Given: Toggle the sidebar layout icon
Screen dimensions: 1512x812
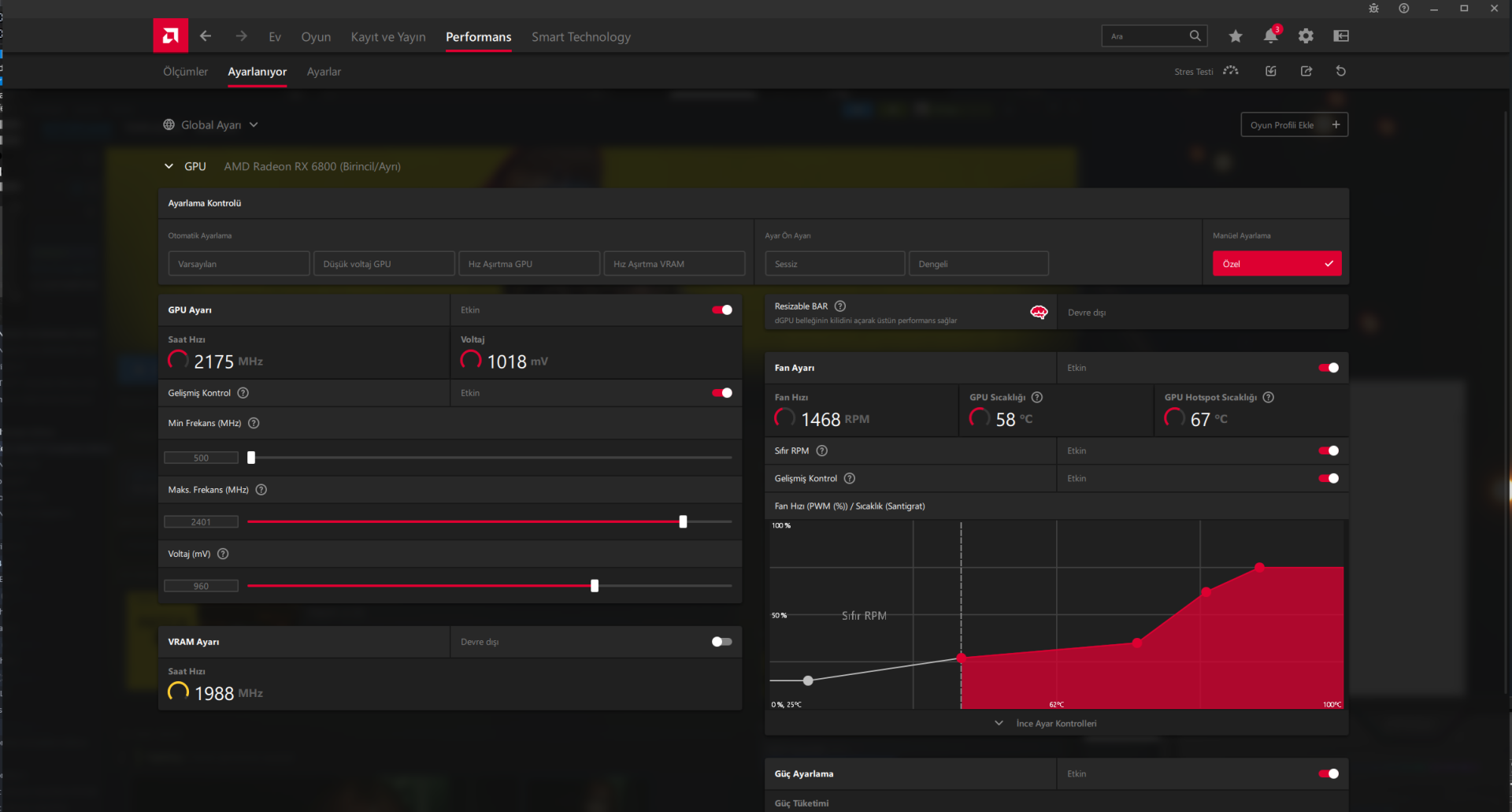Looking at the screenshot, I should pyautogui.click(x=1341, y=36).
